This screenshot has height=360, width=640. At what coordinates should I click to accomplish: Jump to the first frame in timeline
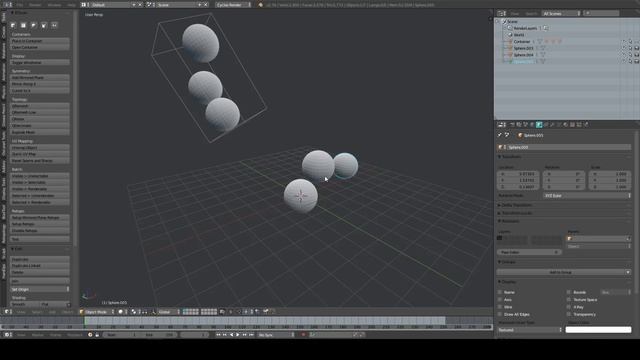(218, 335)
